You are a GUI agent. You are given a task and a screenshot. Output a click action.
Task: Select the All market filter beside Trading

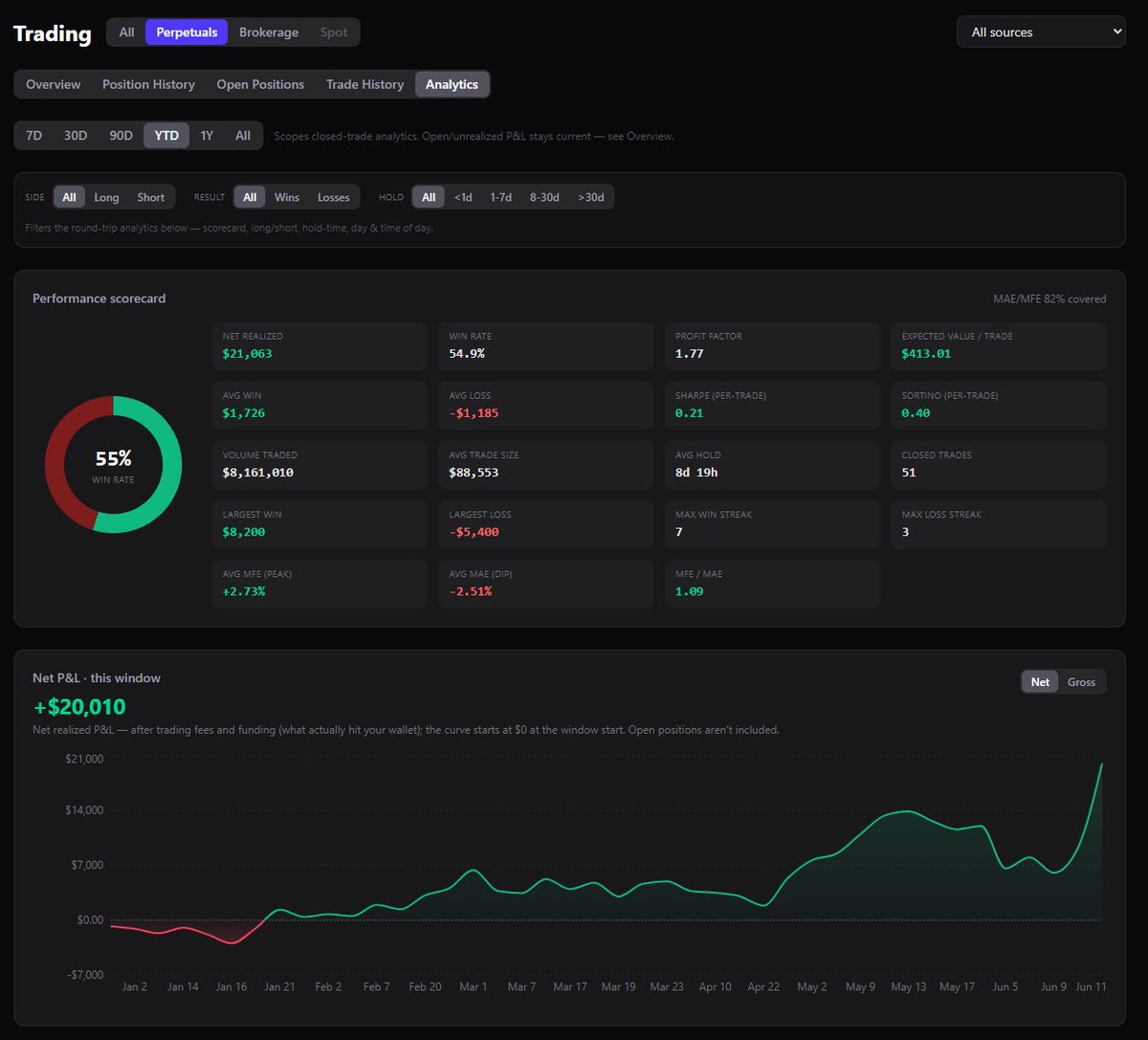(126, 32)
